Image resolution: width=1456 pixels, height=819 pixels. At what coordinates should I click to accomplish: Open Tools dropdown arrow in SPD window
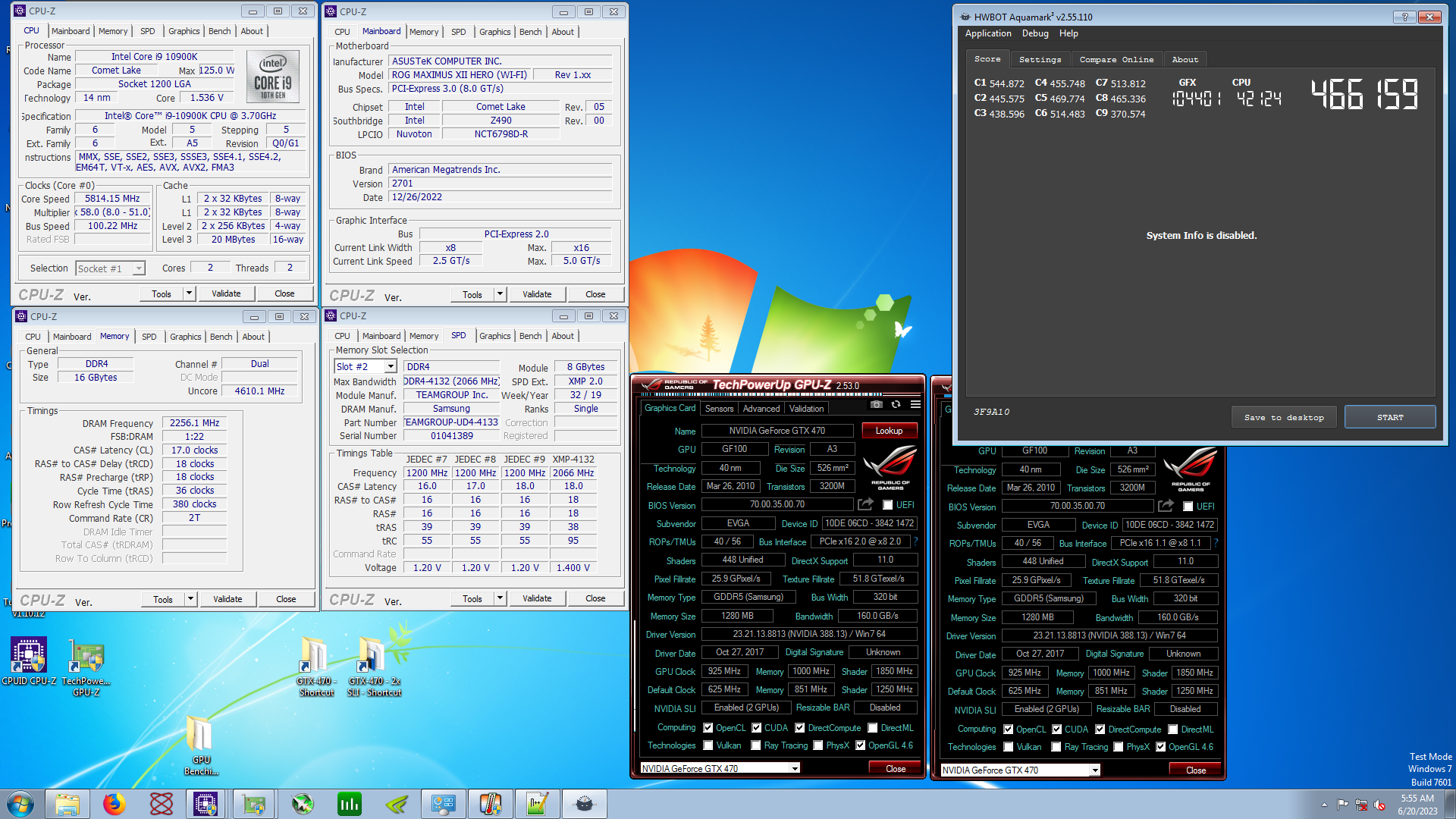point(500,598)
